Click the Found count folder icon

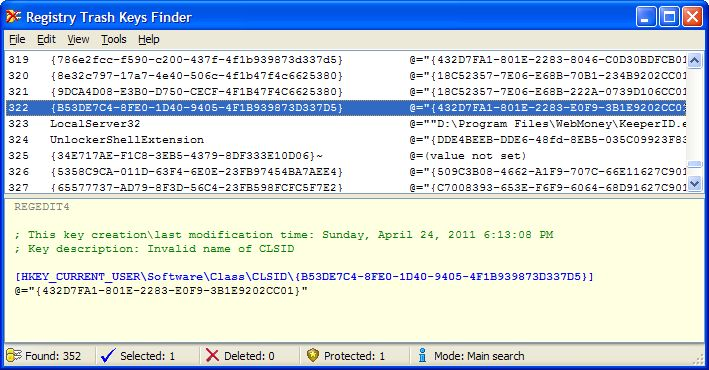[x=14, y=356]
